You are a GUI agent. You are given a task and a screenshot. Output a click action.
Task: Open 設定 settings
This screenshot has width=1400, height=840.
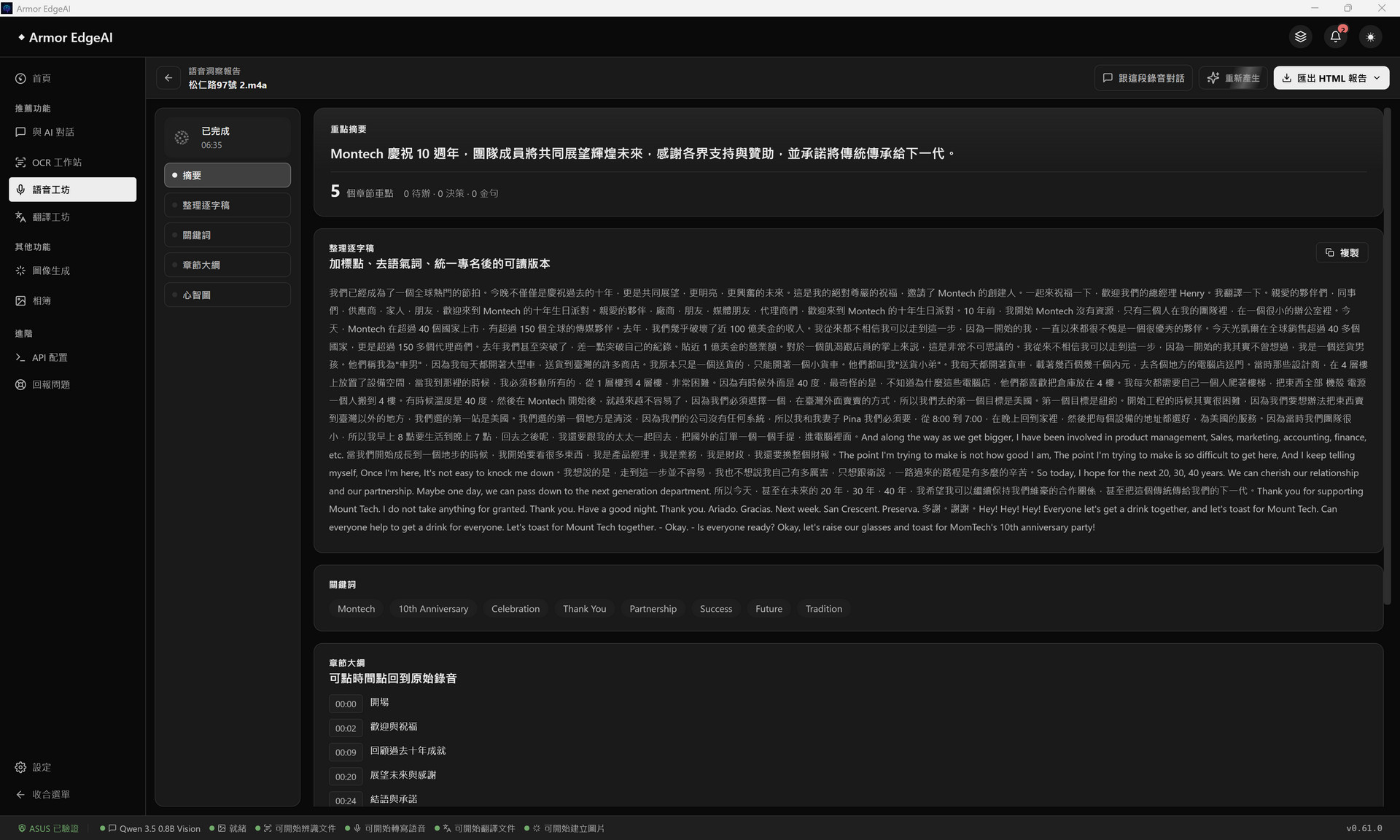click(72, 768)
